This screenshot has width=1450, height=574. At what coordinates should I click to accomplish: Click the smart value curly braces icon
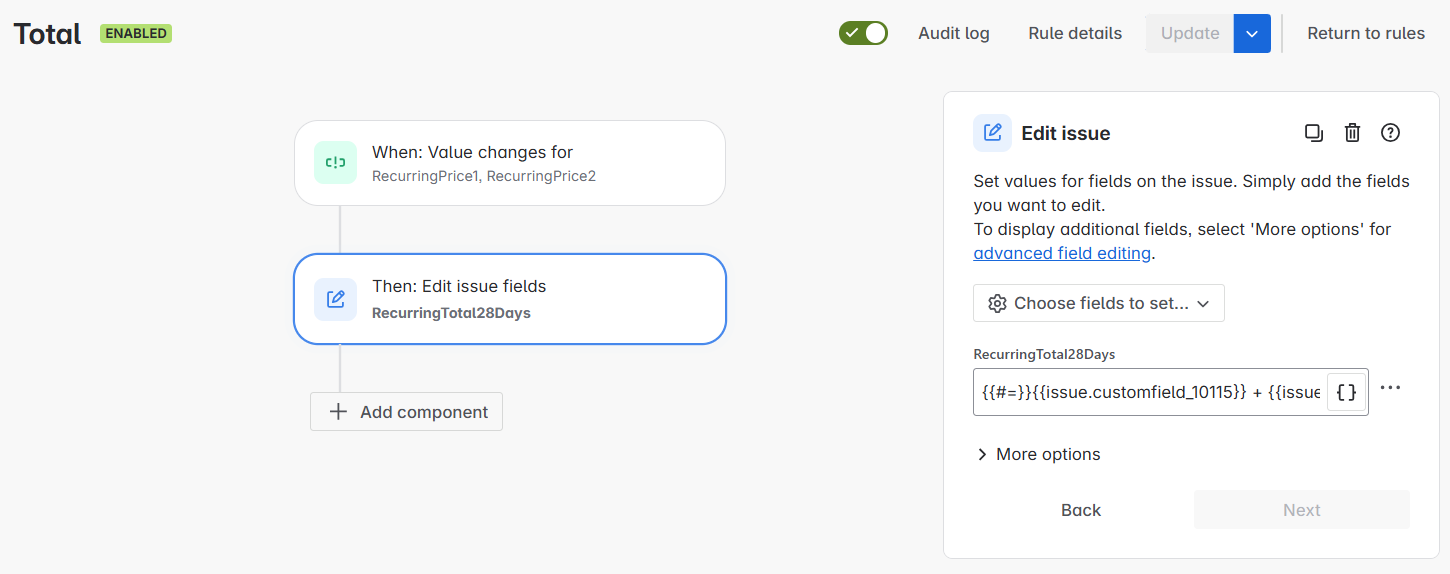coord(1346,392)
